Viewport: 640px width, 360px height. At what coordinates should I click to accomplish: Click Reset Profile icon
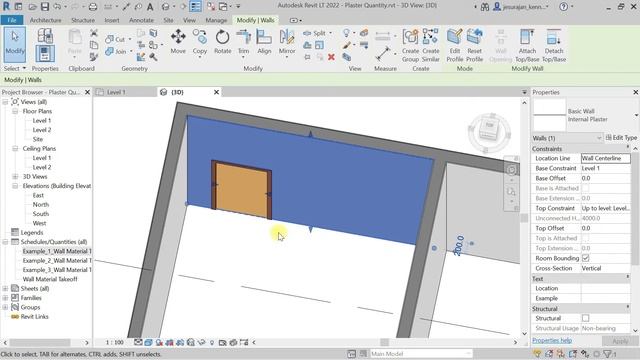point(474,45)
